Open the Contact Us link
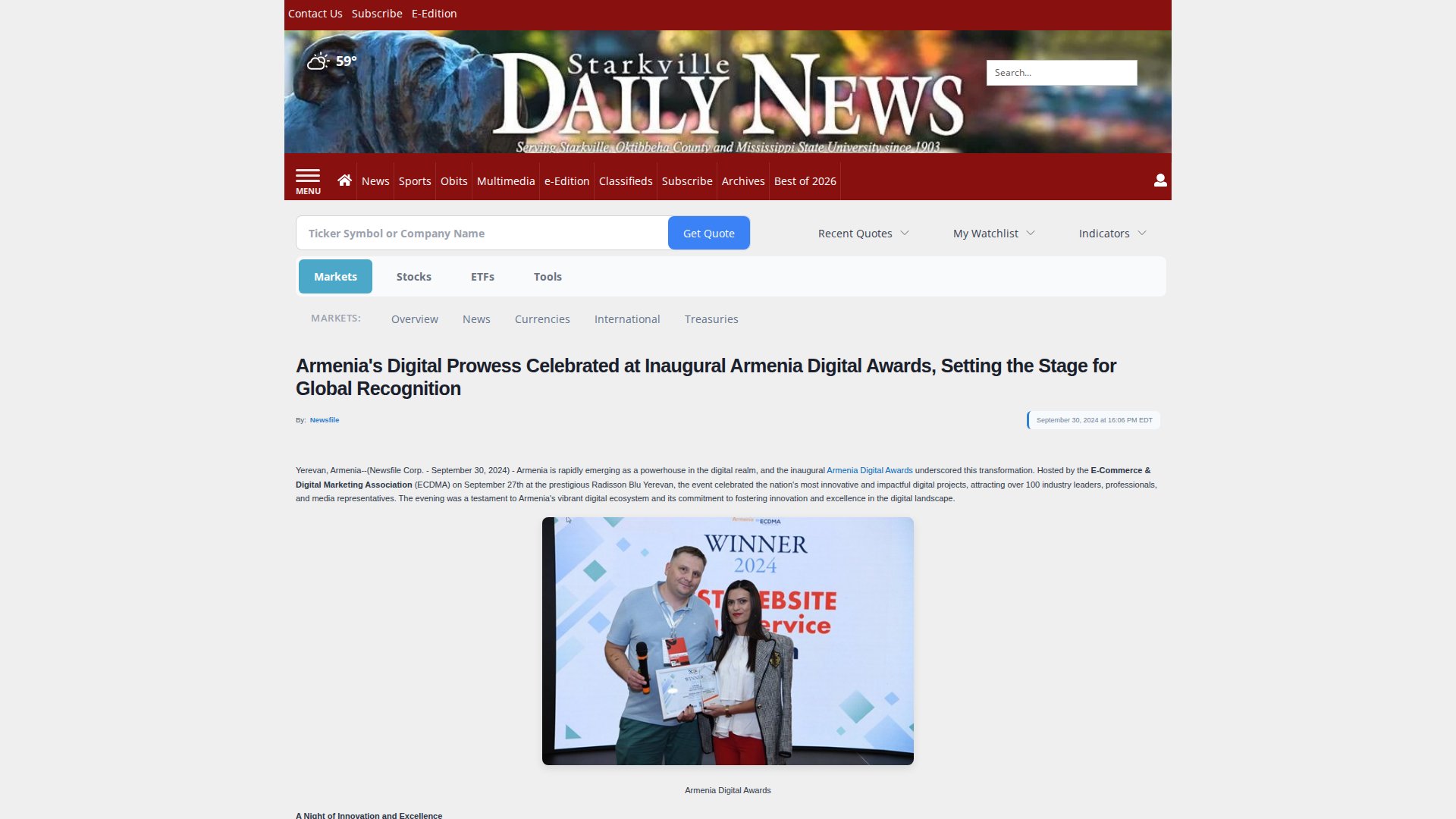The height and width of the screenshot is (819, 1456). tap(315, 13)
